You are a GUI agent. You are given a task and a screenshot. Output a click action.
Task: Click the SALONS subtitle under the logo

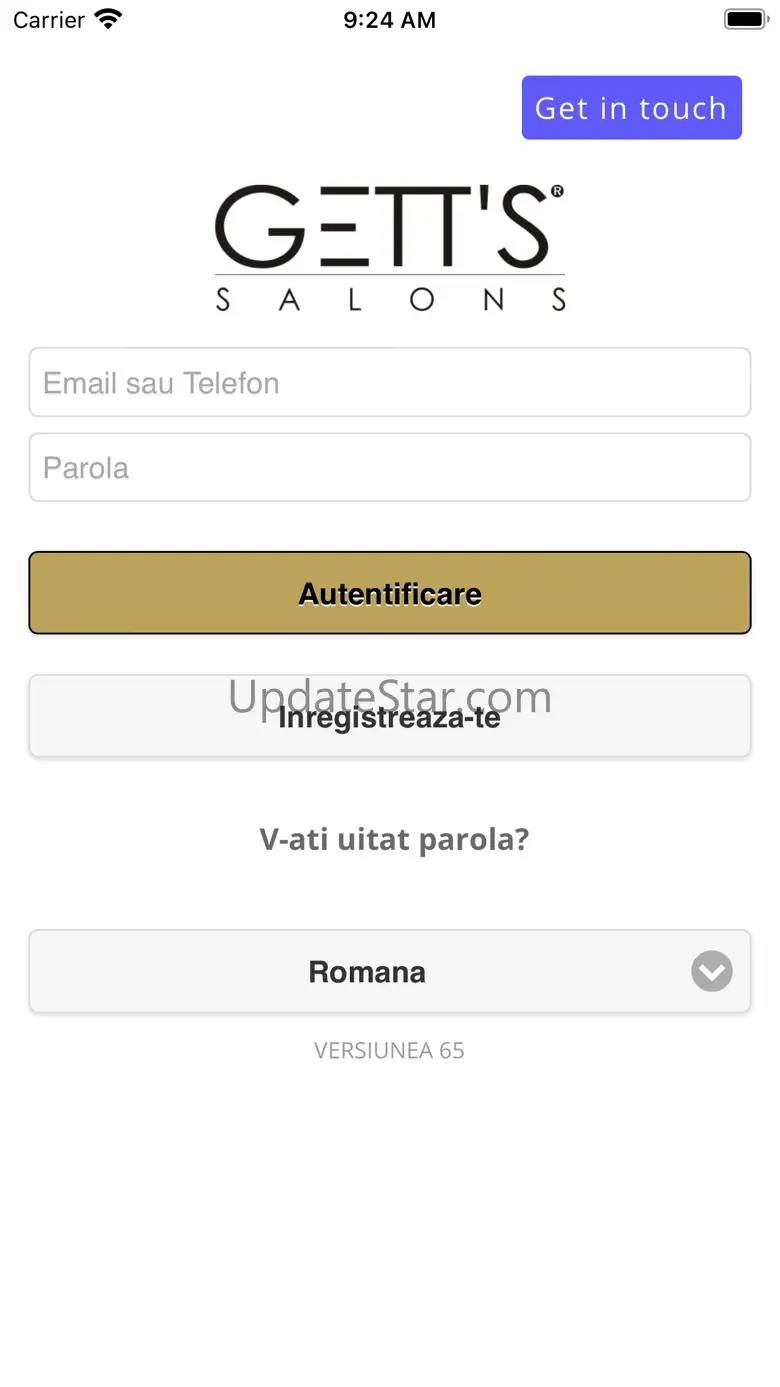pyautogui.click(x=390, y=299)
